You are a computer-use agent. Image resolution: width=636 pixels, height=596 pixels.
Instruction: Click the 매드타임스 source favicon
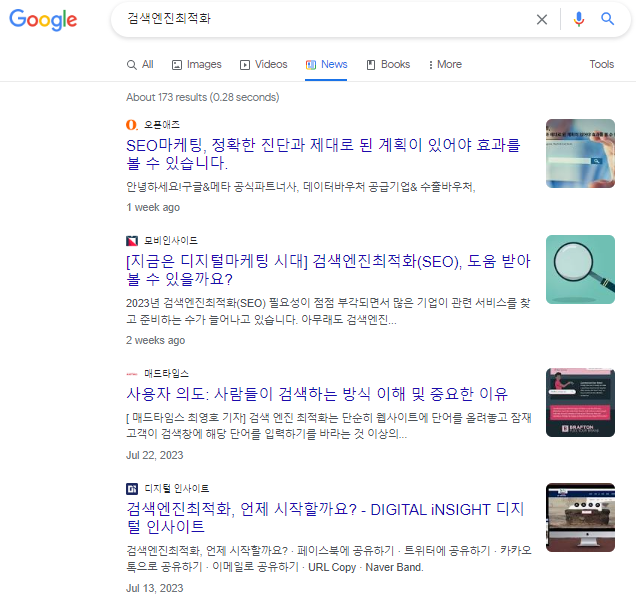132,374
